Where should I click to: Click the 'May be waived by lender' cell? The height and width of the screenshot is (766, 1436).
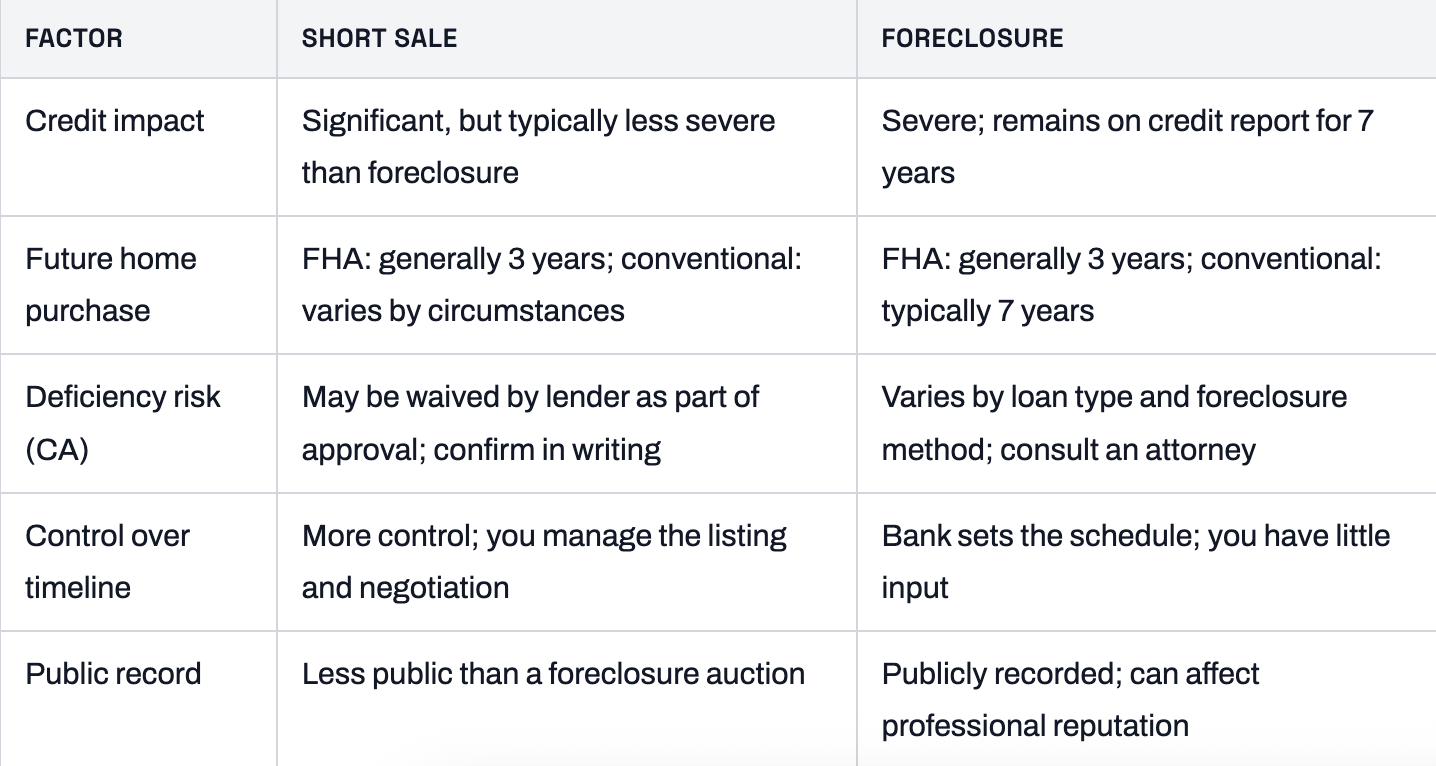click(567, 423)
